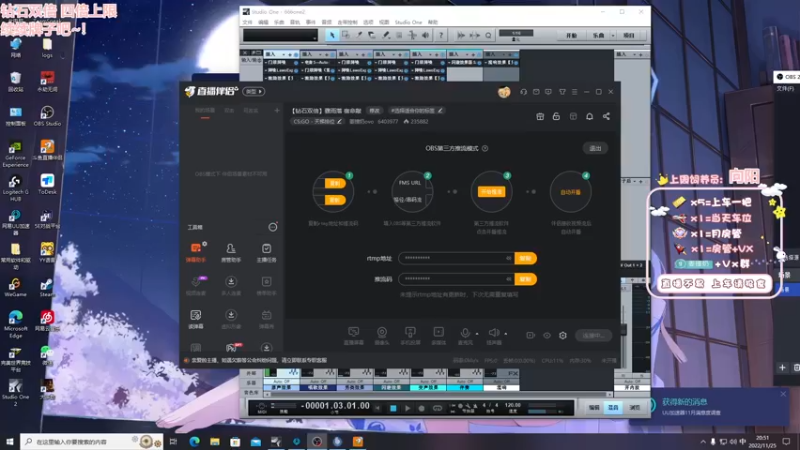
Task: Click the screen capture source icon in bottom bar
Action: point(354,335)
